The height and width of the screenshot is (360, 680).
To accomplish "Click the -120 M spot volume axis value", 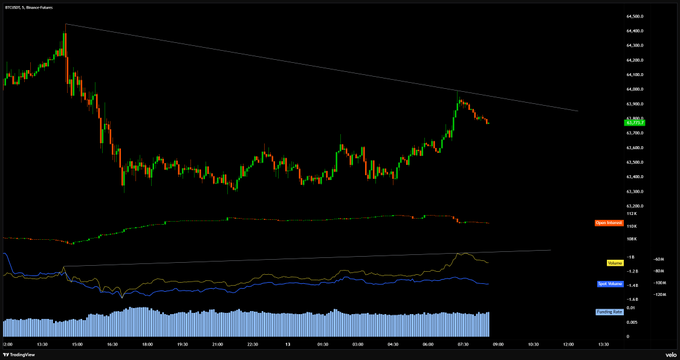I will click(660, 295).
